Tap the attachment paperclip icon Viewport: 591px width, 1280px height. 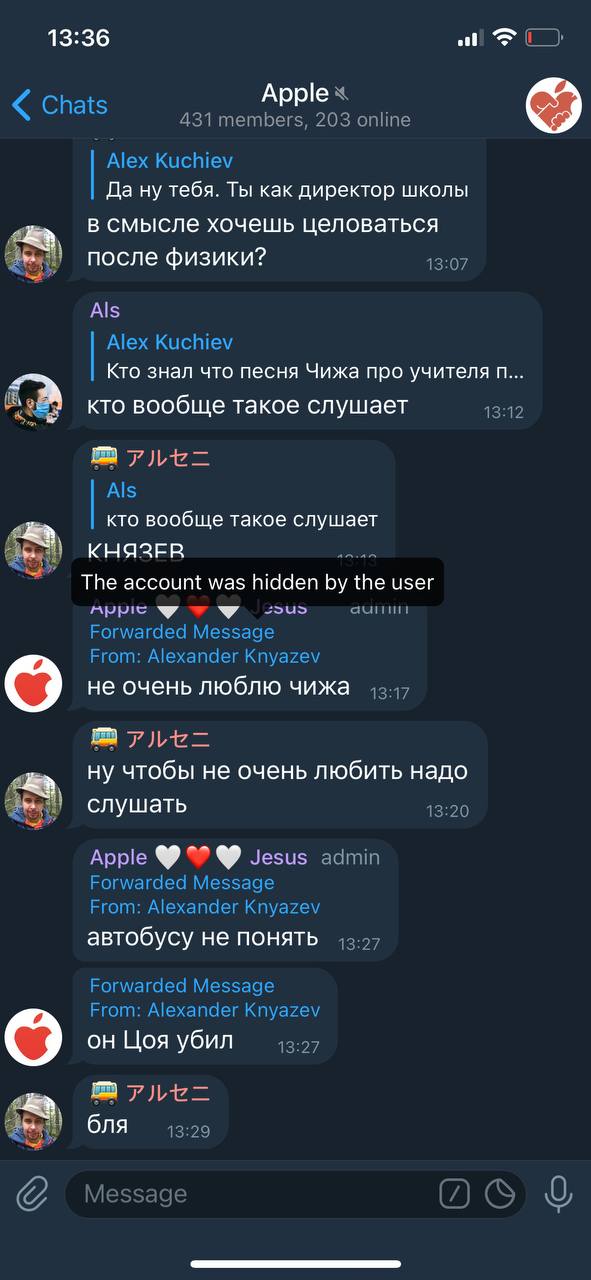[x=32, y=1193]
